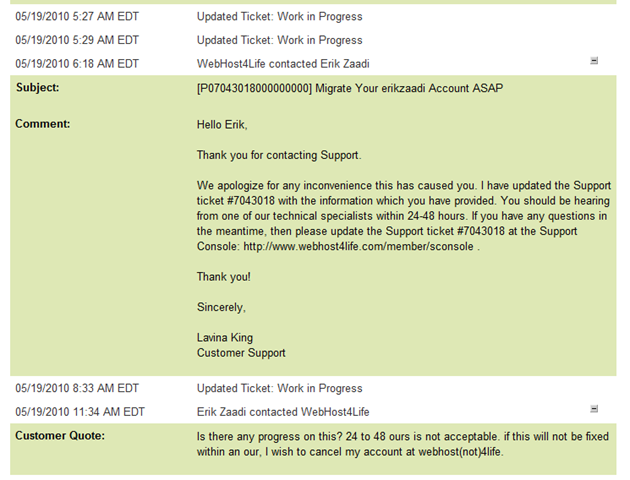Click the 'Lavina King' signature name
The height and width of the screenshot is (480, 630).
(x=225, y=338)
